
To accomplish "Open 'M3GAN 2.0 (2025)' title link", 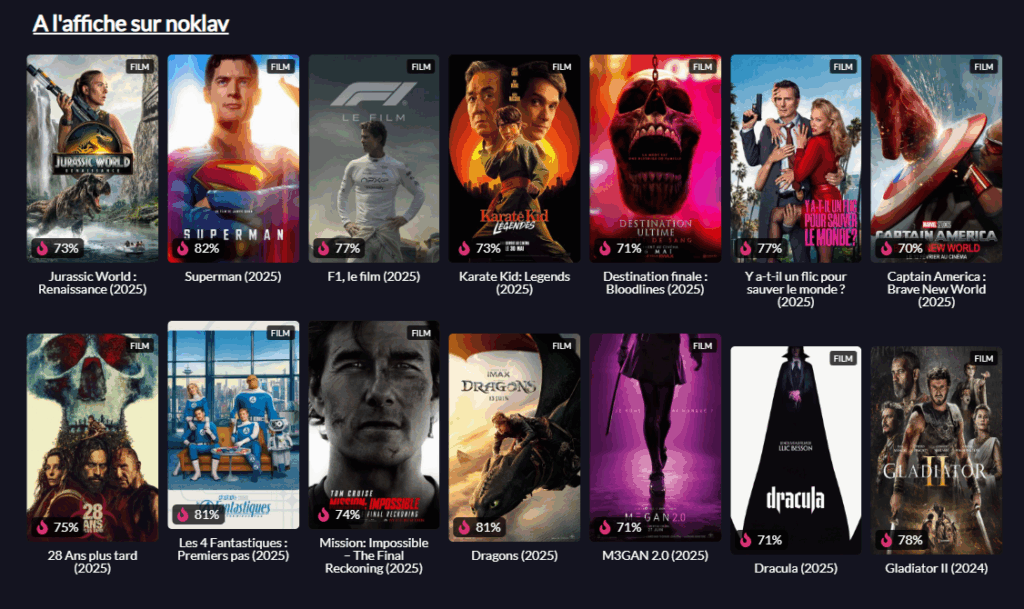I will tap(655, 555).
